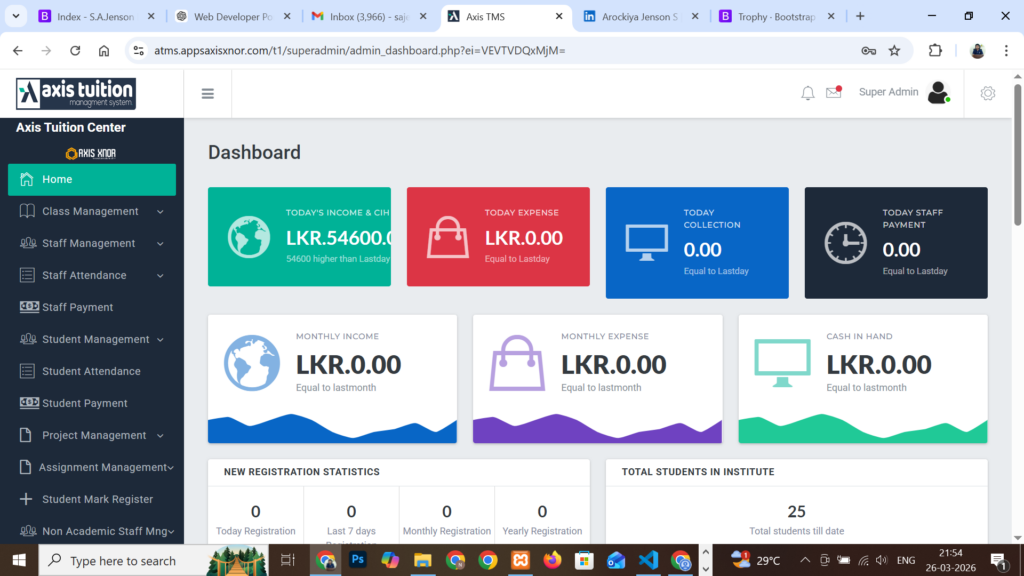Click the page vertical scrollbar thumb
1024x576 pixels.
click(x=1017, y=155)
